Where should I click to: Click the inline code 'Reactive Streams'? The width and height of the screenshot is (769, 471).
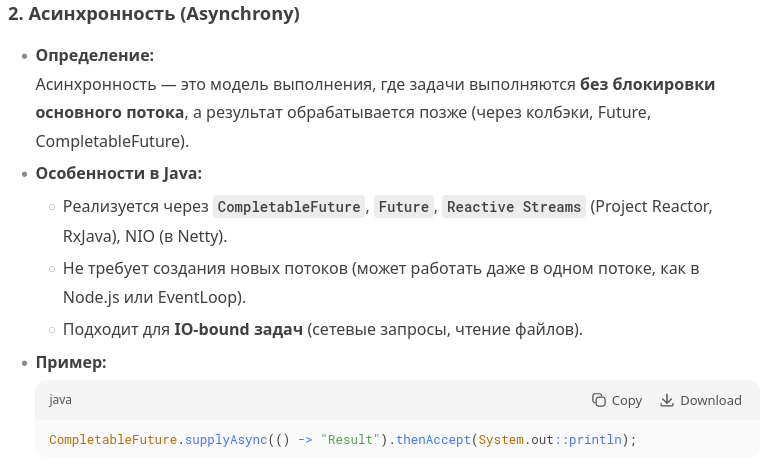pyautogui.click(x=513, y=207)
